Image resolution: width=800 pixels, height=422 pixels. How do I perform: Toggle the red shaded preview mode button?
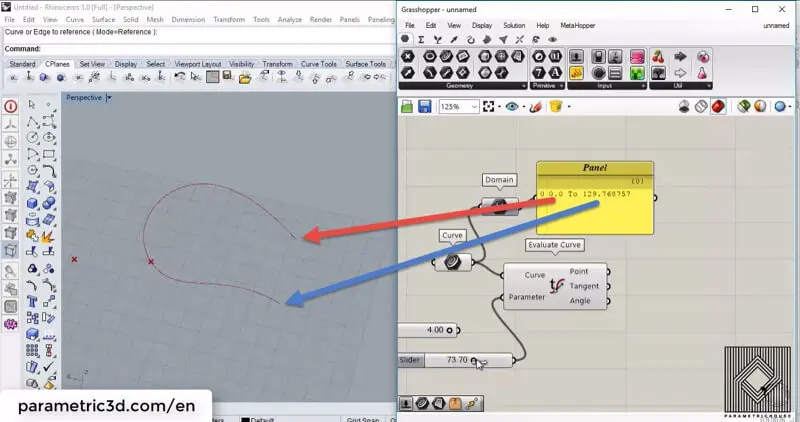718,106
